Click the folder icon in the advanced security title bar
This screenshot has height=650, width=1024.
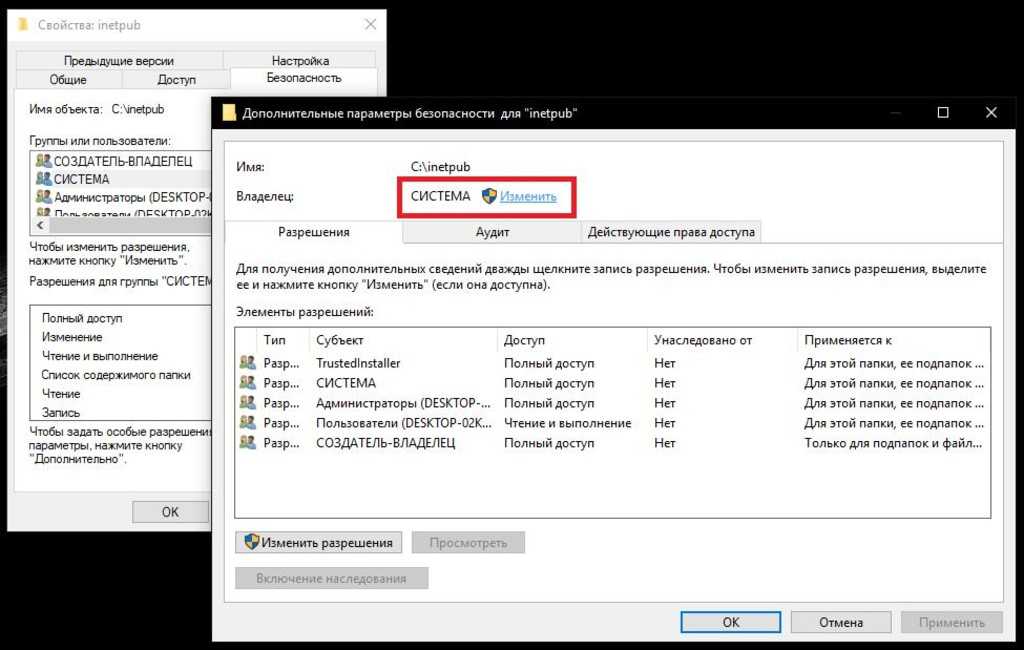229,113
